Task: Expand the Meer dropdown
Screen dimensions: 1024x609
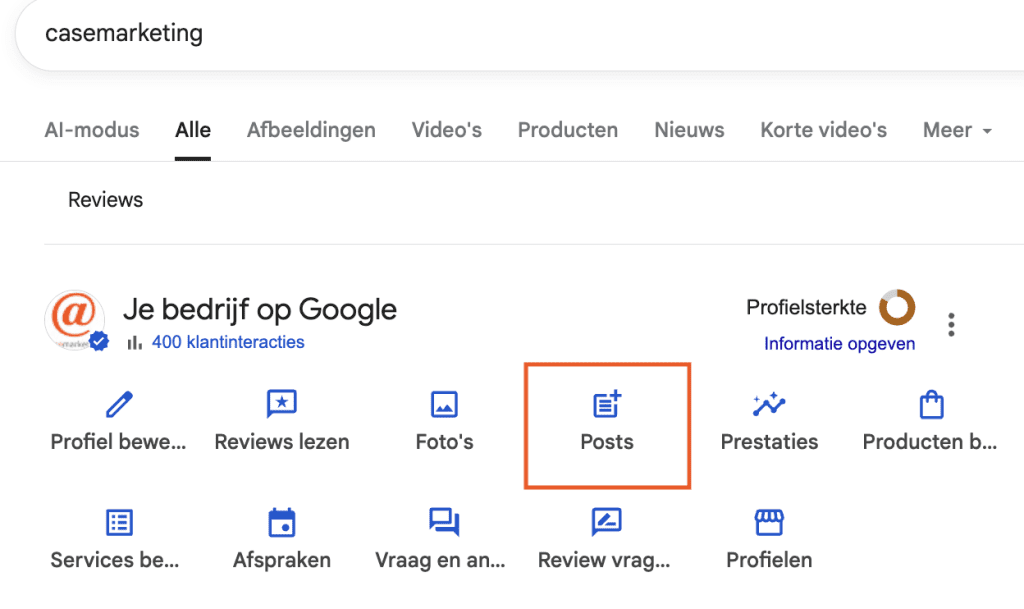Action: pyautogui.click(x=957, y=130)
